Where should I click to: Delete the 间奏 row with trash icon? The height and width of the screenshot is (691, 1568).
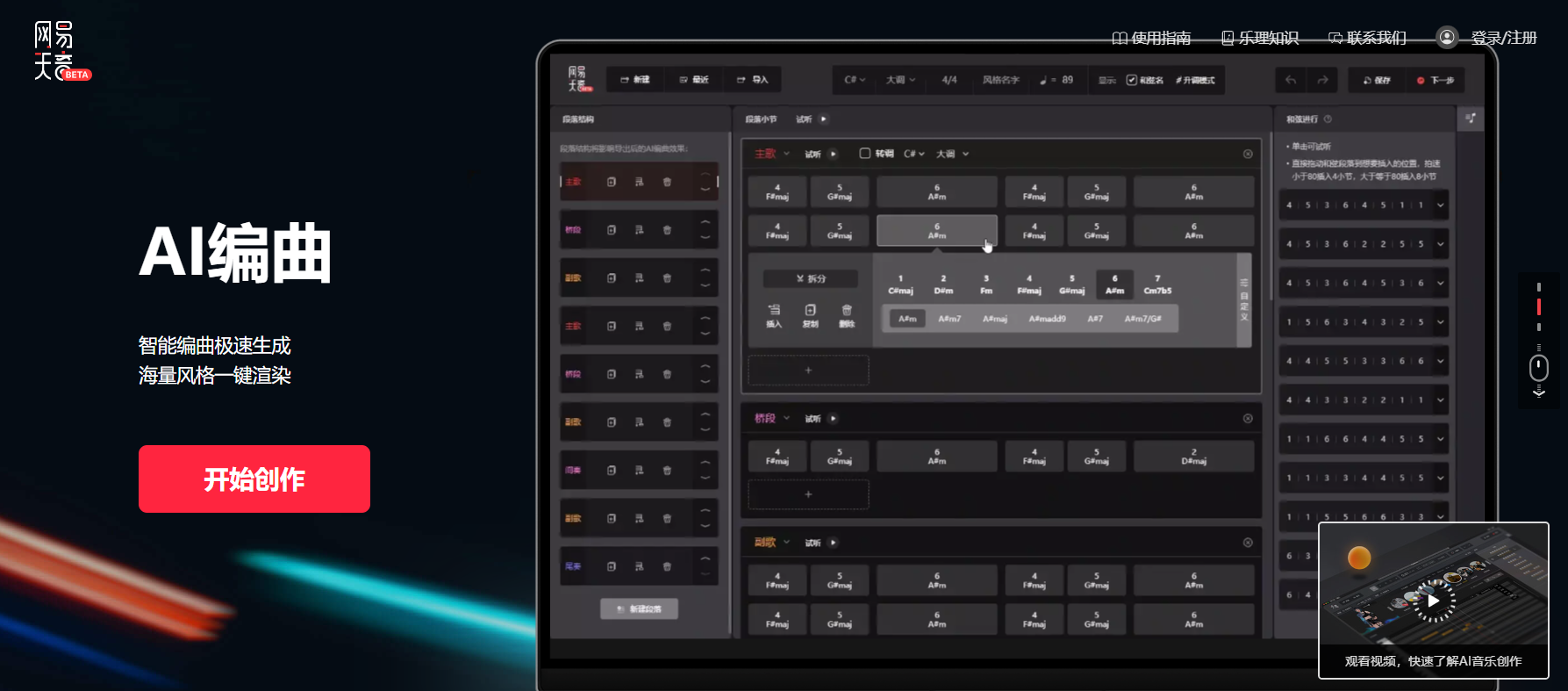[x=667, y=471]
